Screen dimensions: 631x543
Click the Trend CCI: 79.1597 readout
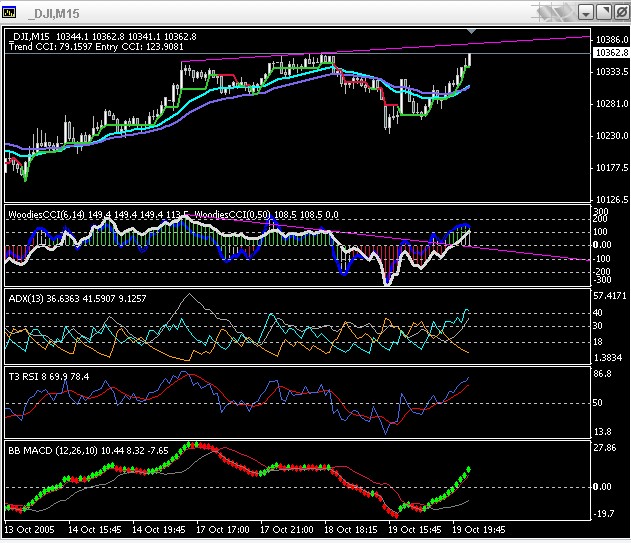click(x=51, y=47)
